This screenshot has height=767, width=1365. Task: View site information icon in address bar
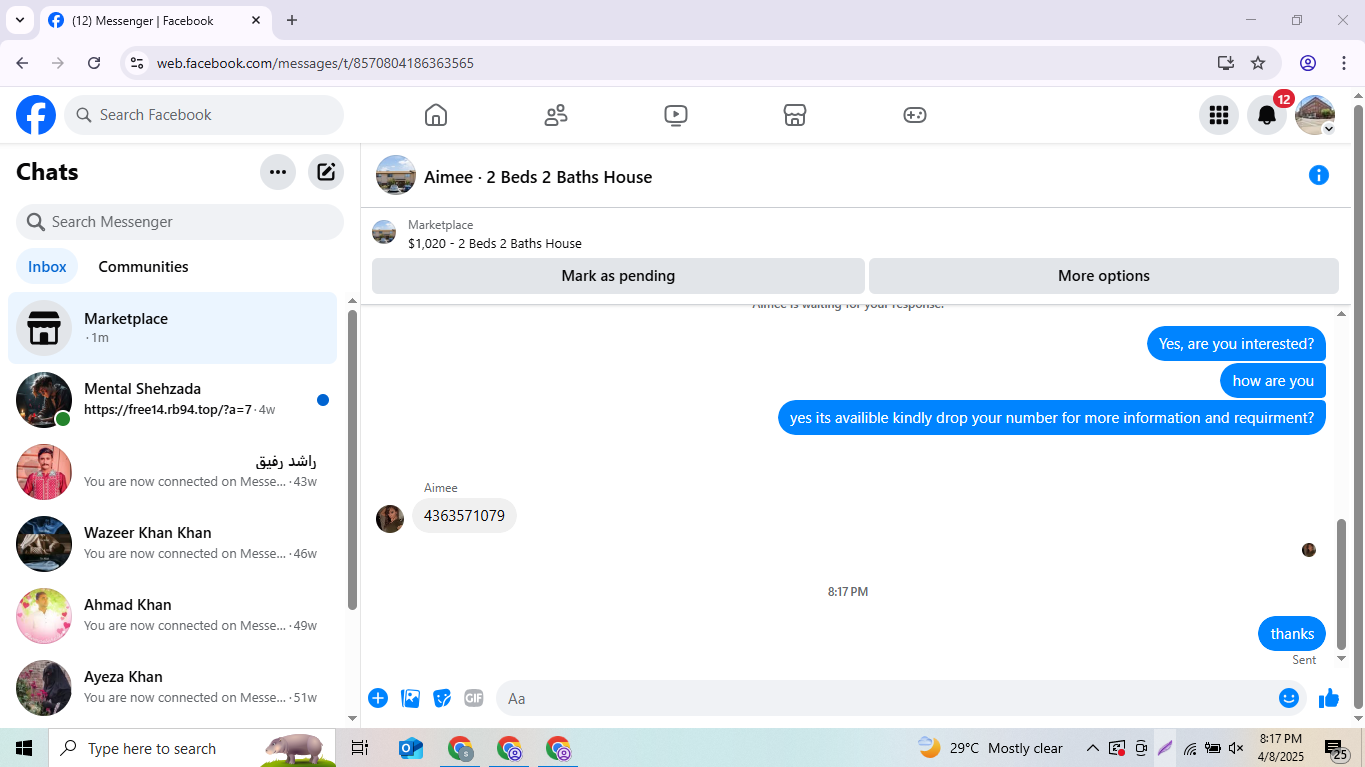click(x=138, y=63)
